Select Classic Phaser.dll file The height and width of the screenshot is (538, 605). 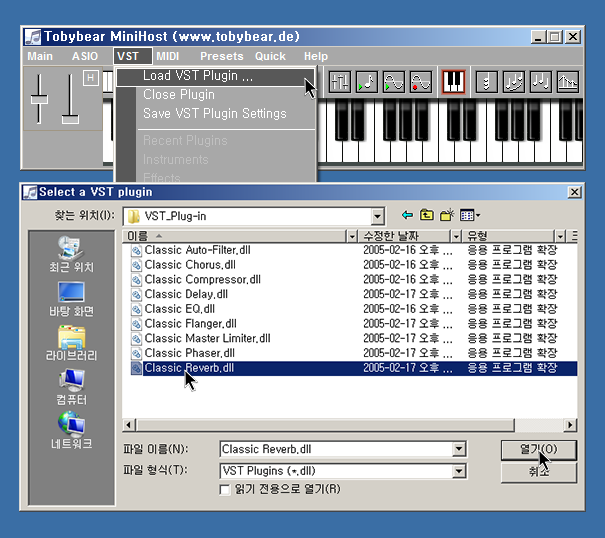(183, 353)
